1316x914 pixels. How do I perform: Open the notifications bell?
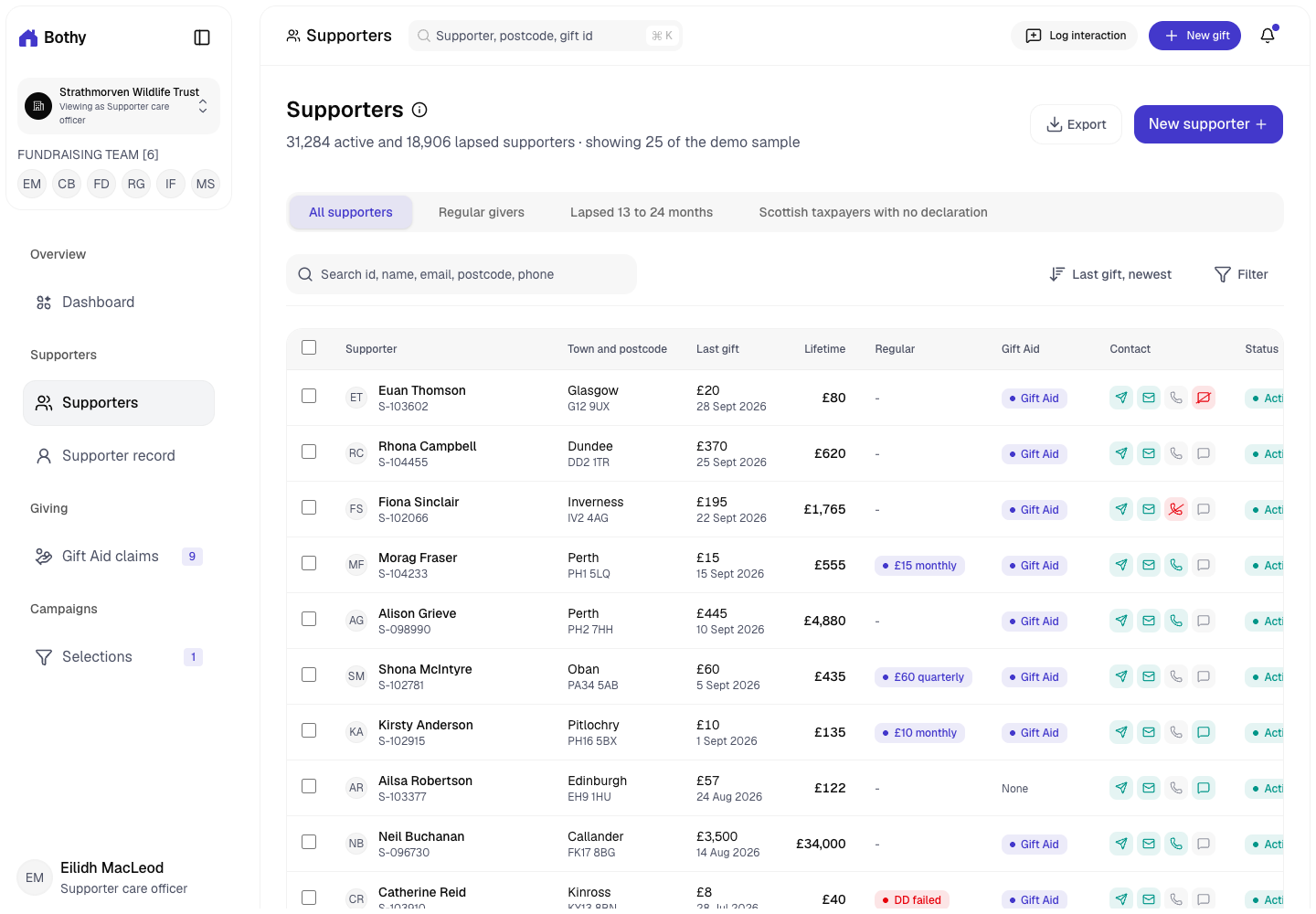1268,36
